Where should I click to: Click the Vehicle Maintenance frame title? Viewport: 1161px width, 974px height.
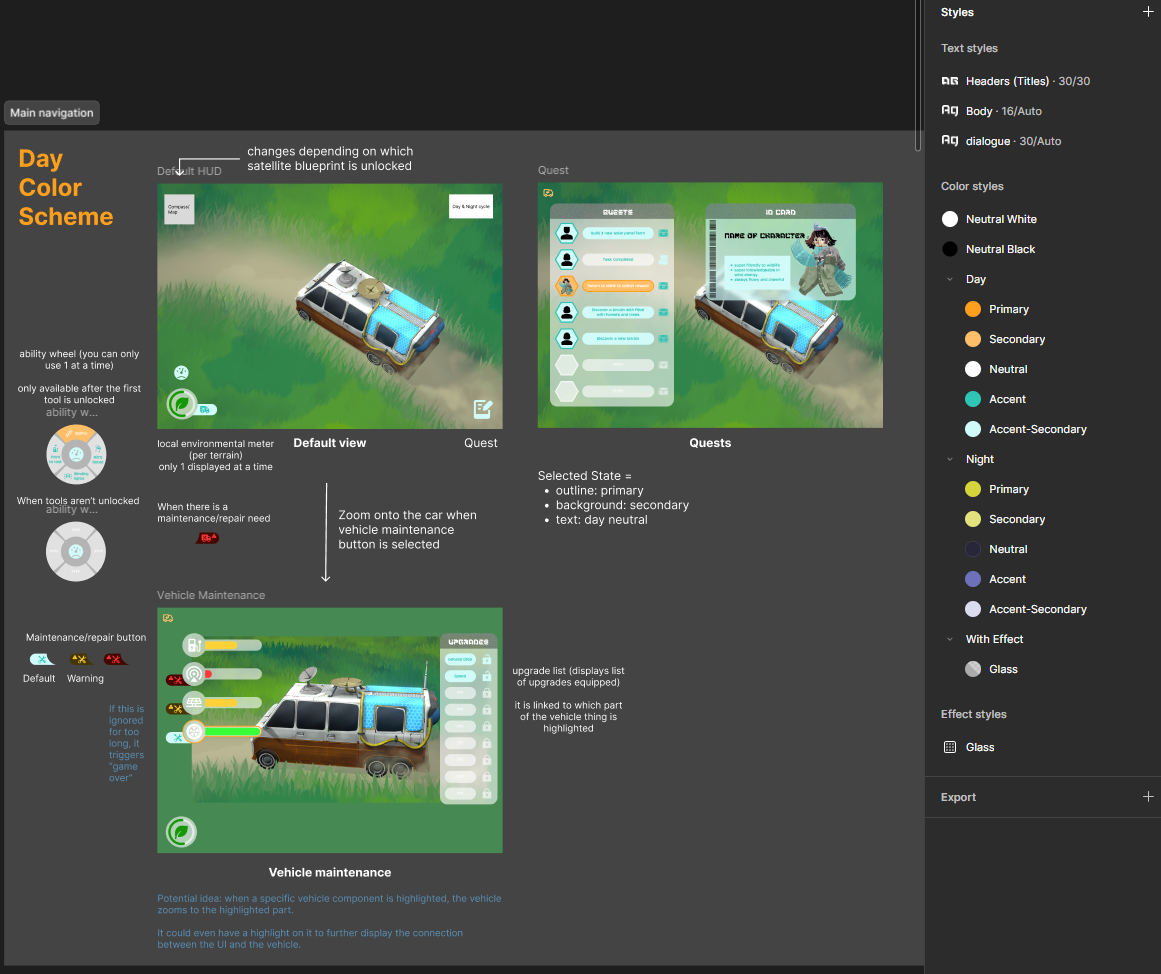point(211,595)
